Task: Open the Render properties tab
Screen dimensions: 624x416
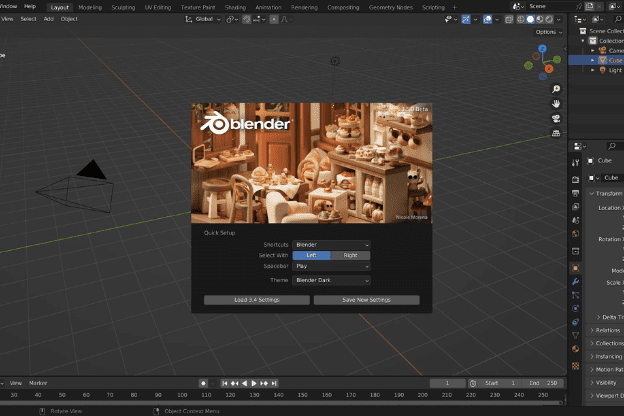Action: [x=575, y=180]
